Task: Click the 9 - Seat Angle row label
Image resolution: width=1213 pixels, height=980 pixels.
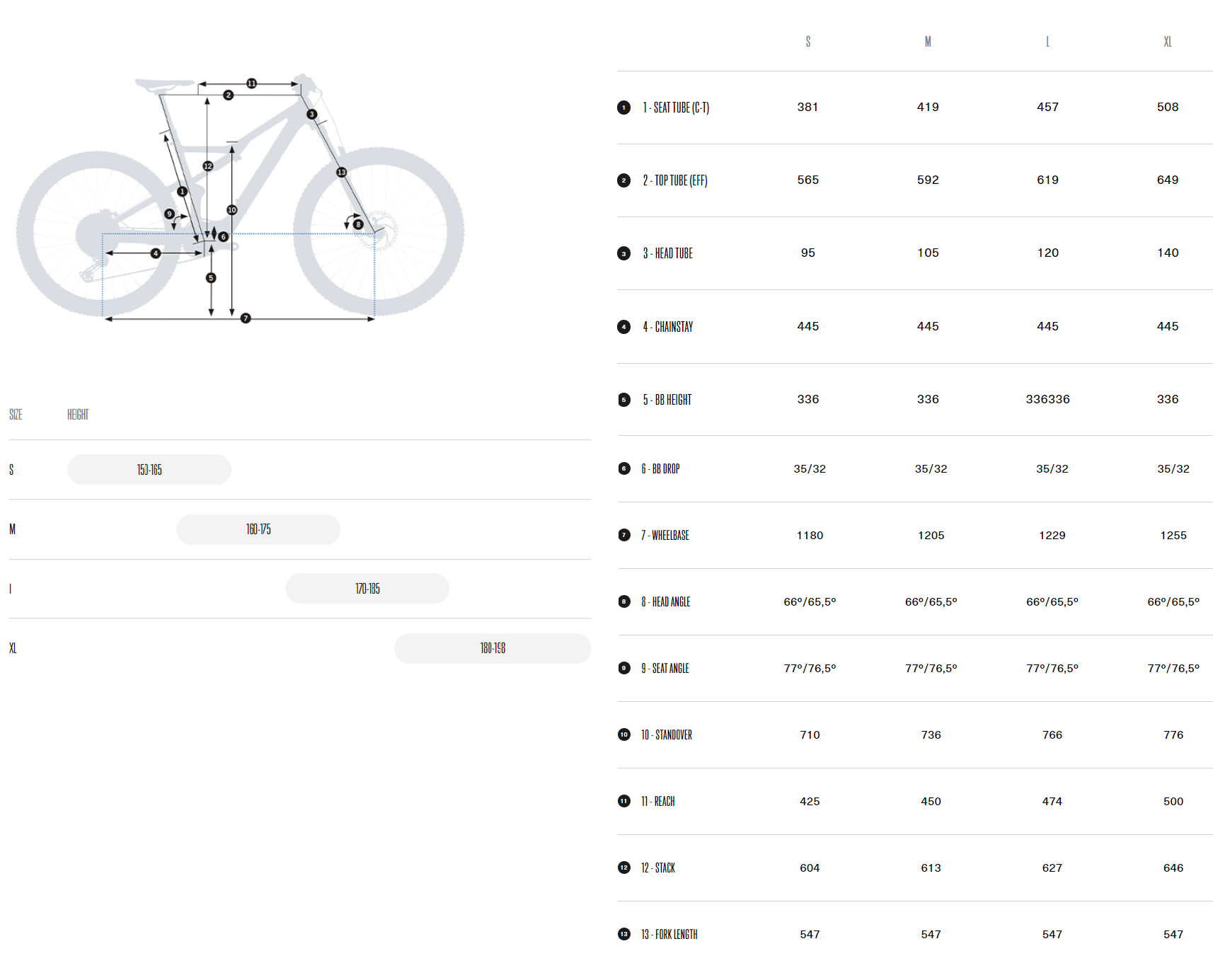Action: pyautogui.click(x=665, y=668)
